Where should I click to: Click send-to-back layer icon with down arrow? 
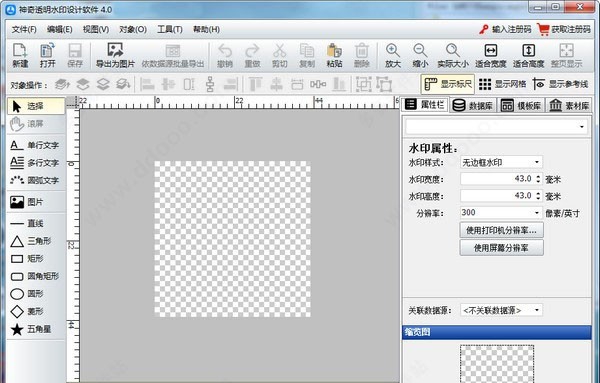tap(123, 84)
